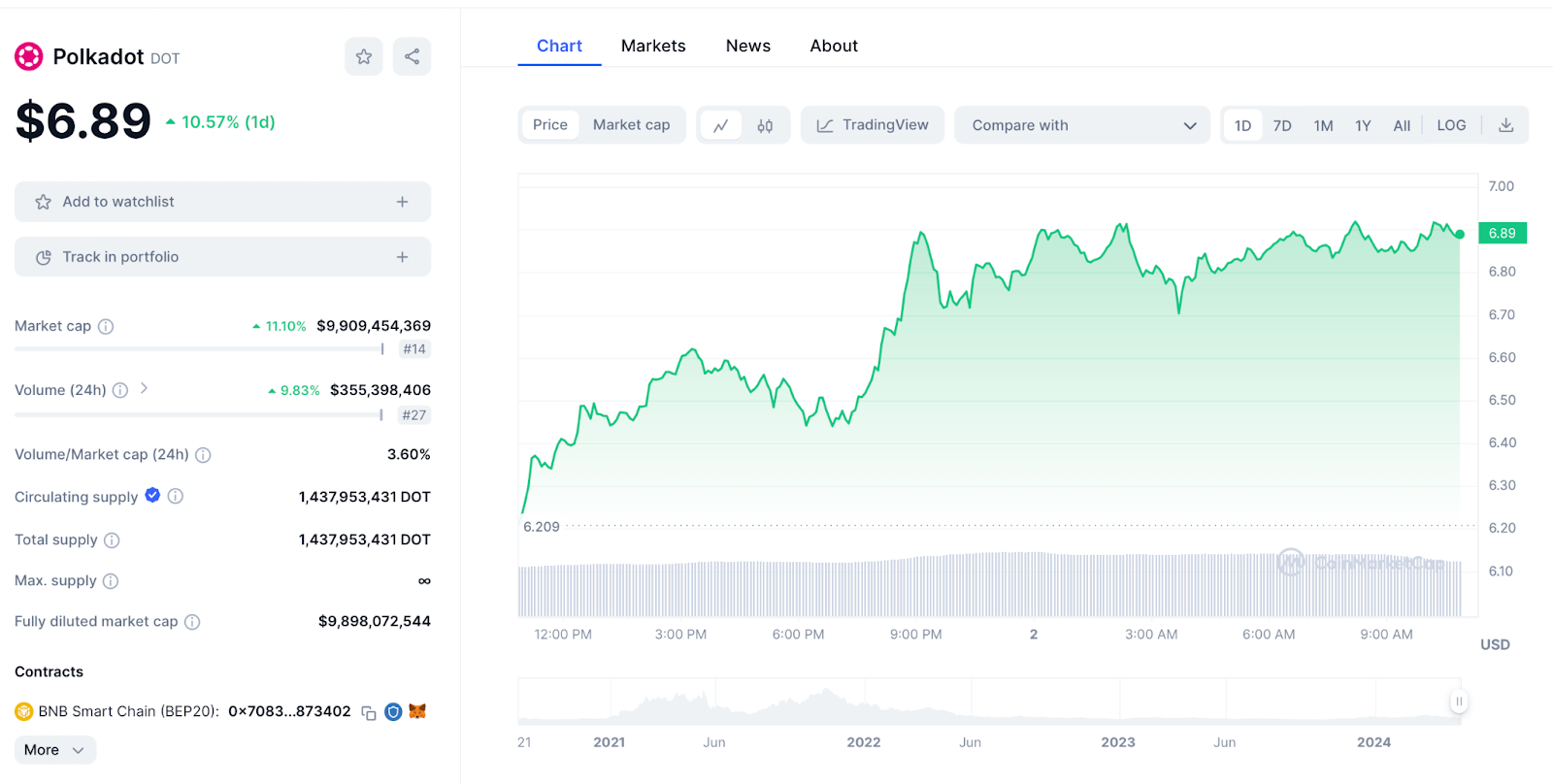Select the 1Y time range
Image resolution: width=1553 pixels, height=784 pixels.
pos(1363,126)
